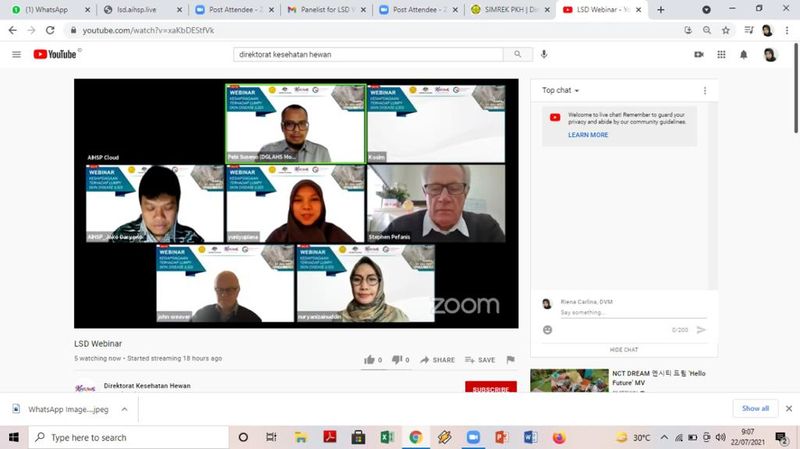The height and width of the screenshot is (449, 800).
Task: Open the YouTube apps grid icon
Action: (x=721, y=54)
